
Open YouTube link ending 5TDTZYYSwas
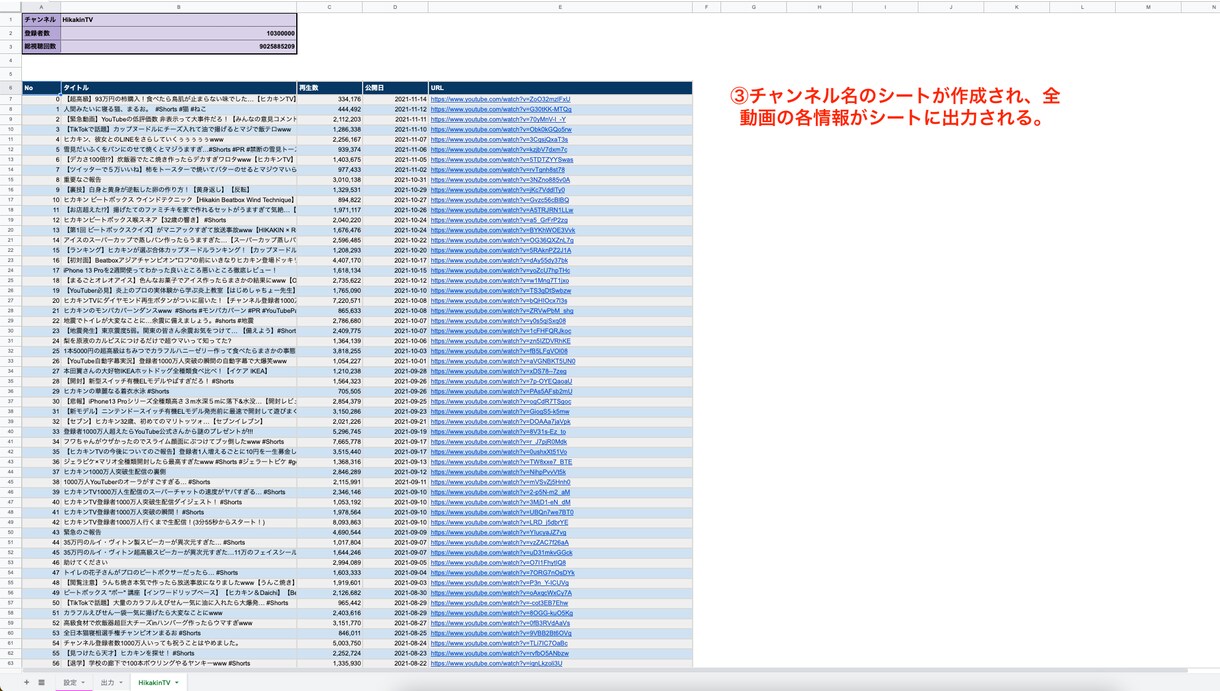pos(503,158)
